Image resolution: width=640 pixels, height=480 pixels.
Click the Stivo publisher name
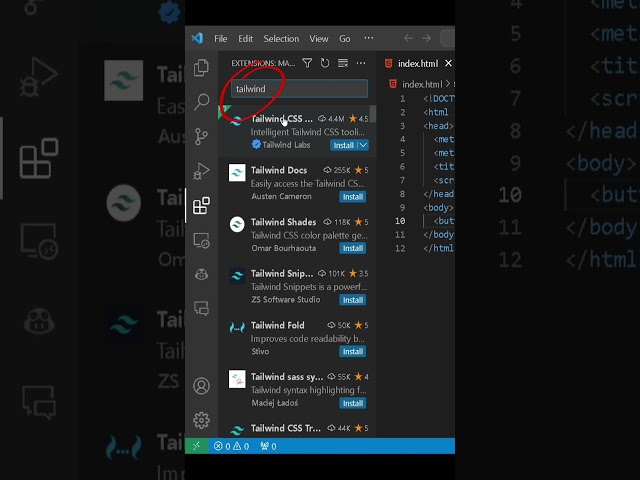[260, 351]
